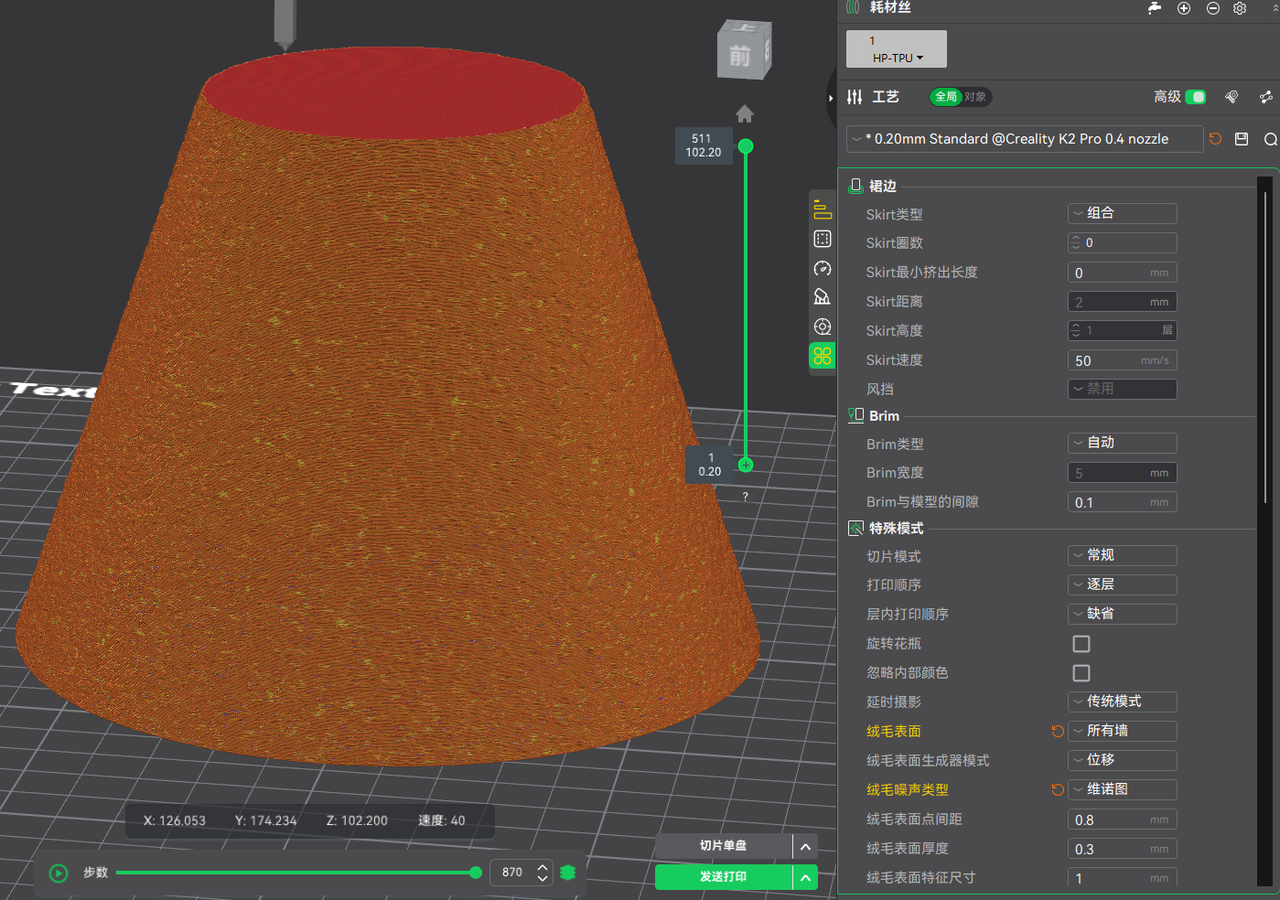Click the search settings magnifier icon
Viewport: 1280px width, 900px height.
[x=1270, y=139]
